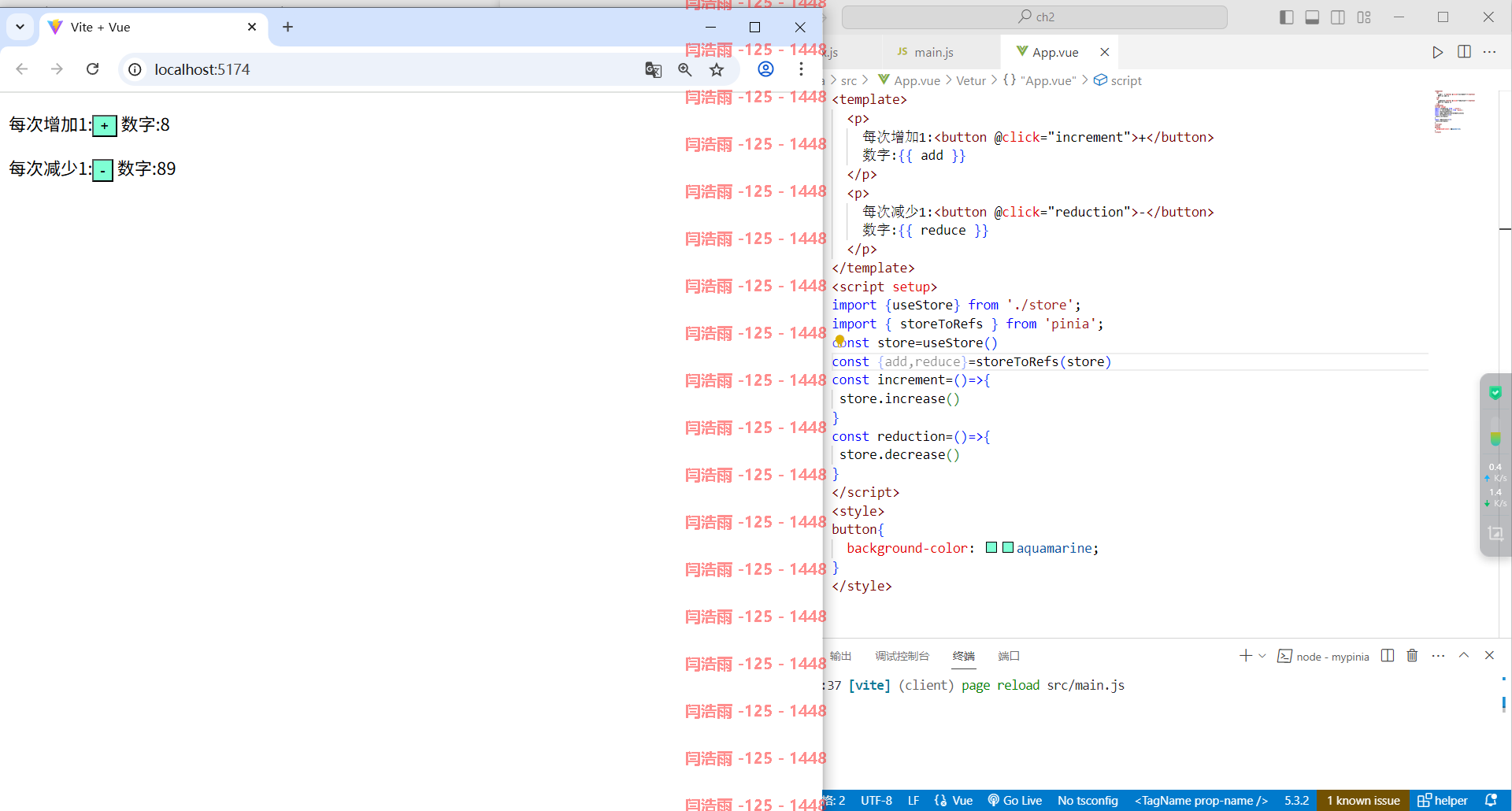Click the yellow lightbulb on the const line
The height and width of the screenshot is (811, 1512).
pyautogui.click(x=839, y=341)
